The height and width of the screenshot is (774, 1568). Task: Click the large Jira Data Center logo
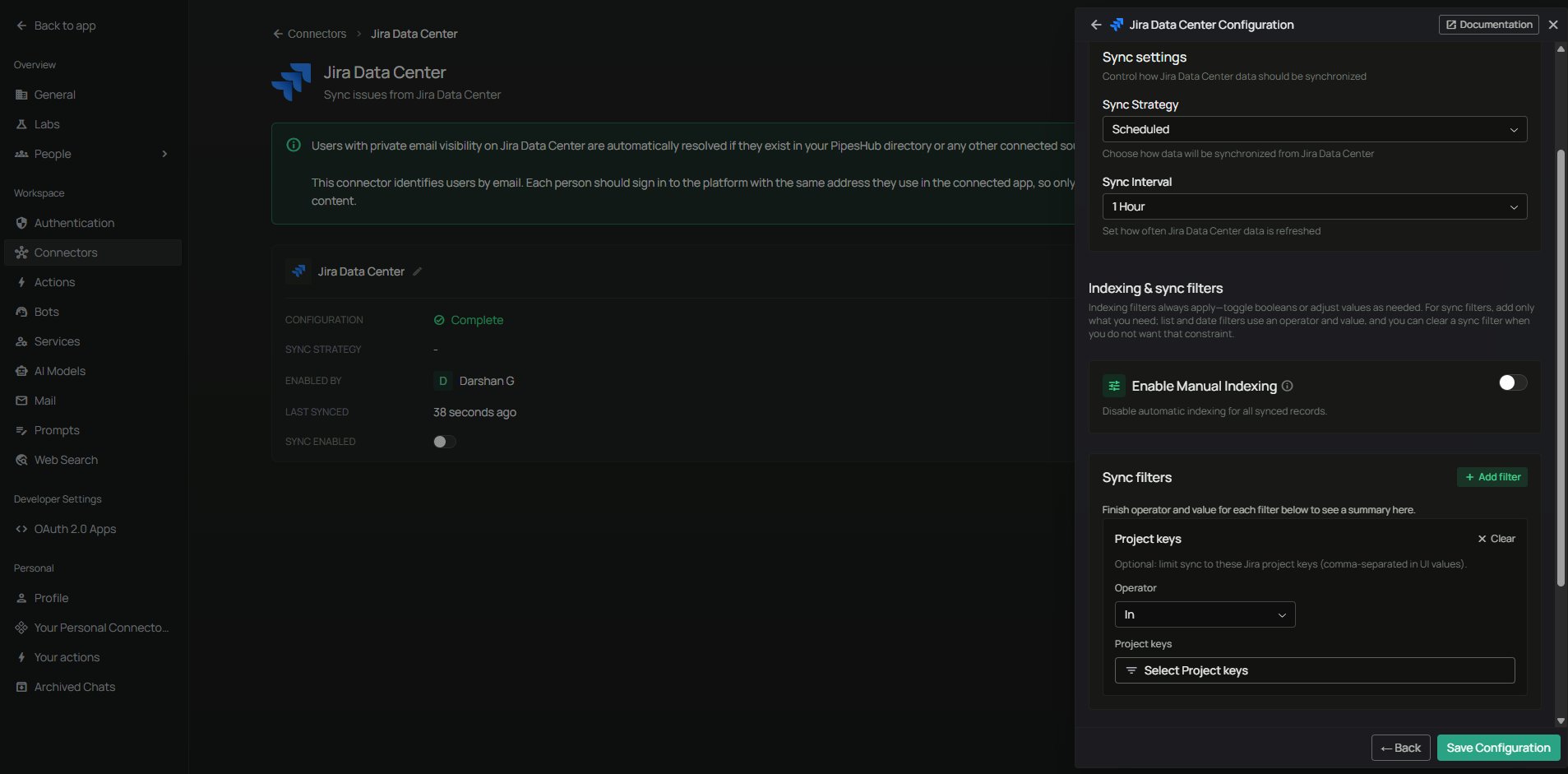pos(291,81)
